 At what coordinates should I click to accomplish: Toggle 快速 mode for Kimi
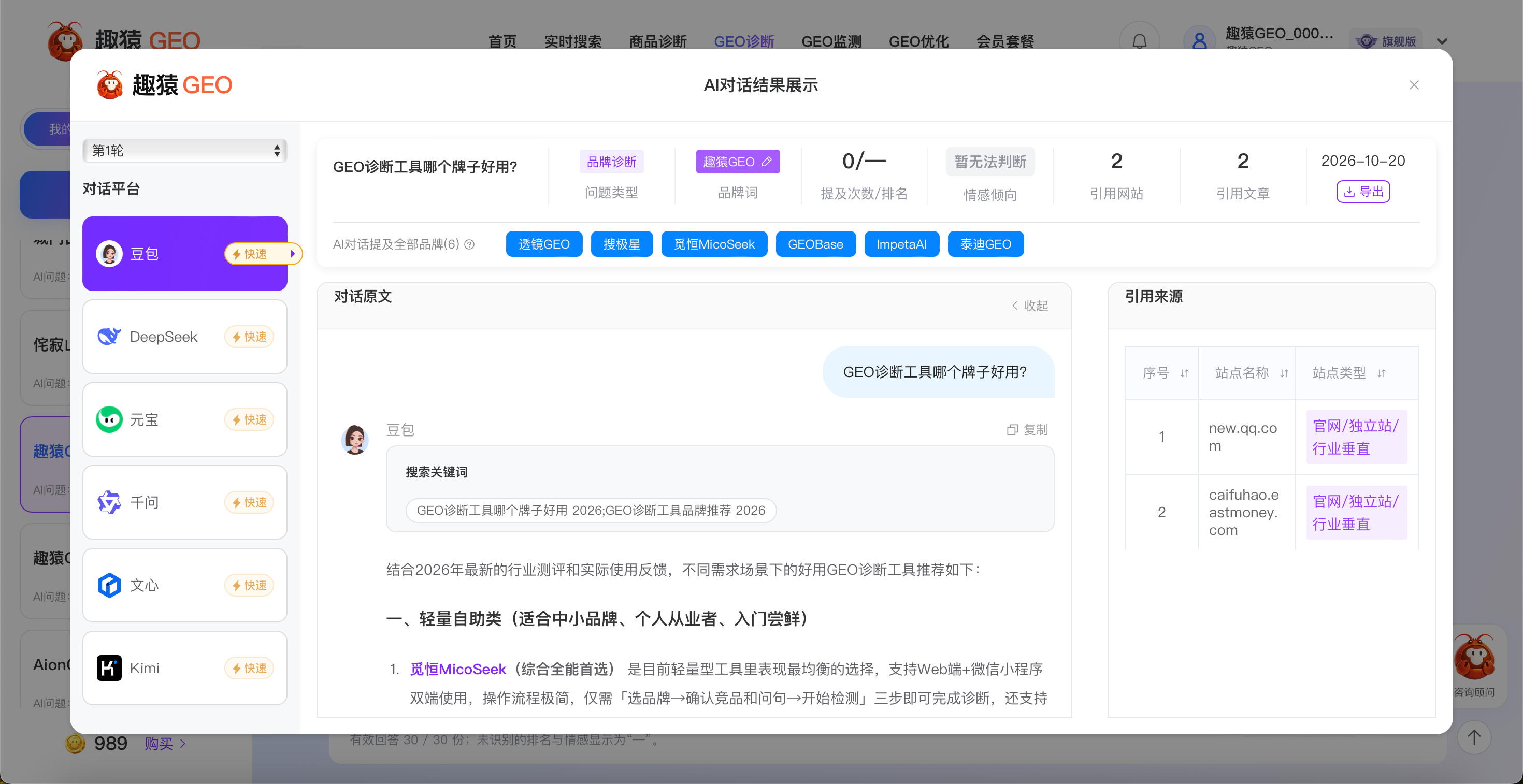249,668
